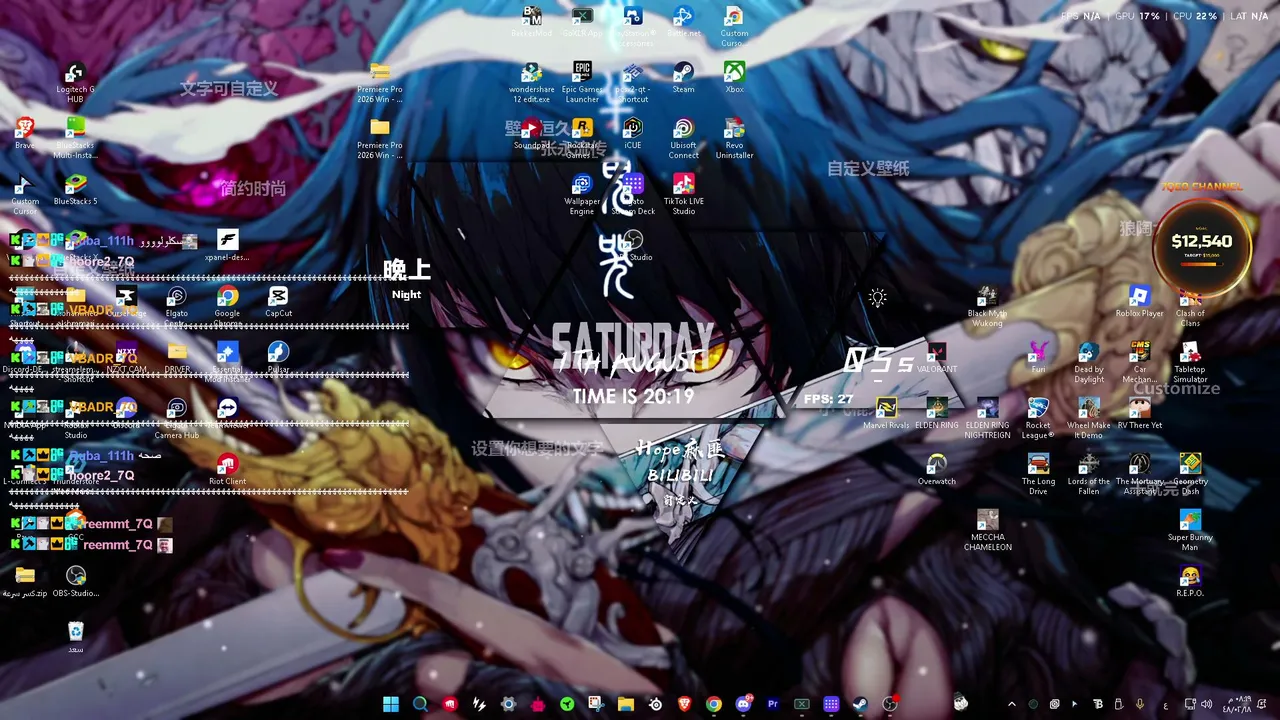Select the R.E.P.O. game icon
1280x720 pixels.
click(x=1190, y=583)
